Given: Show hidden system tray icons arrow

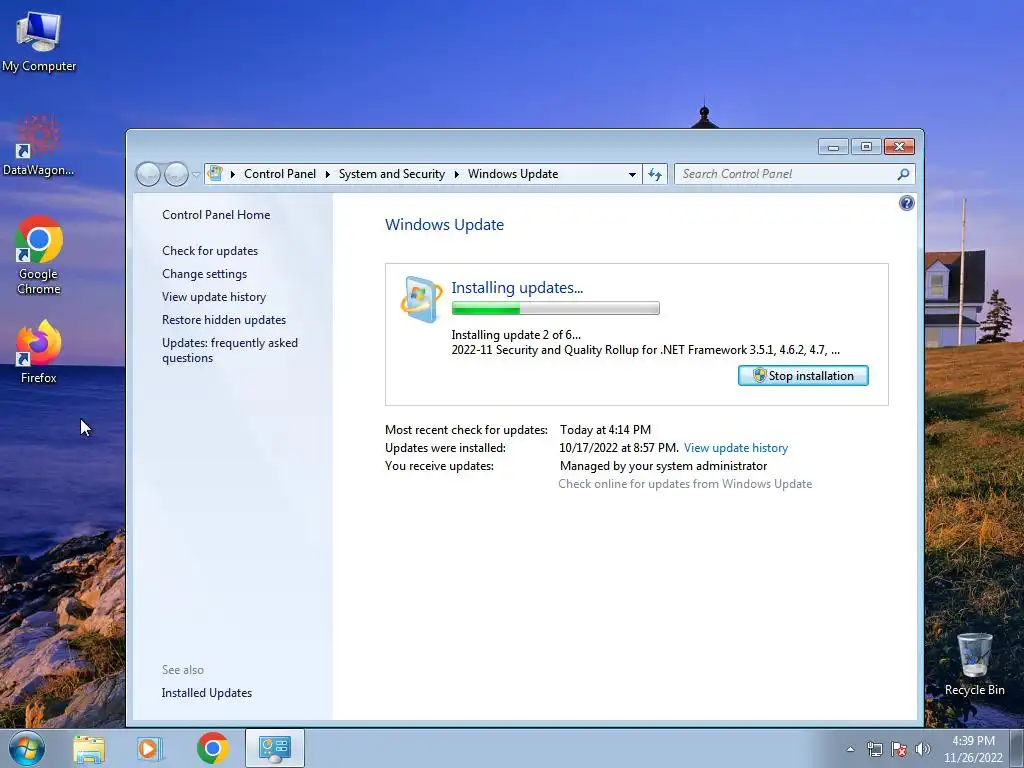Looking at the screenshot, I should click(x=850, y=749).
